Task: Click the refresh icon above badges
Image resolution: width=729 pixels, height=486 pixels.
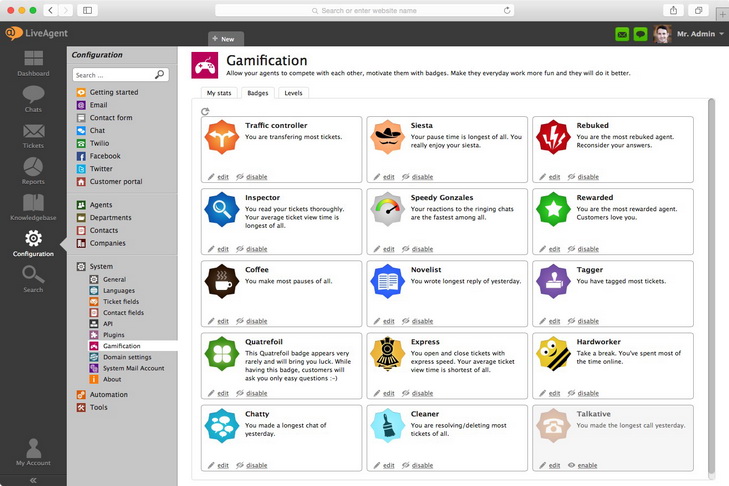Action: [205, 111]
